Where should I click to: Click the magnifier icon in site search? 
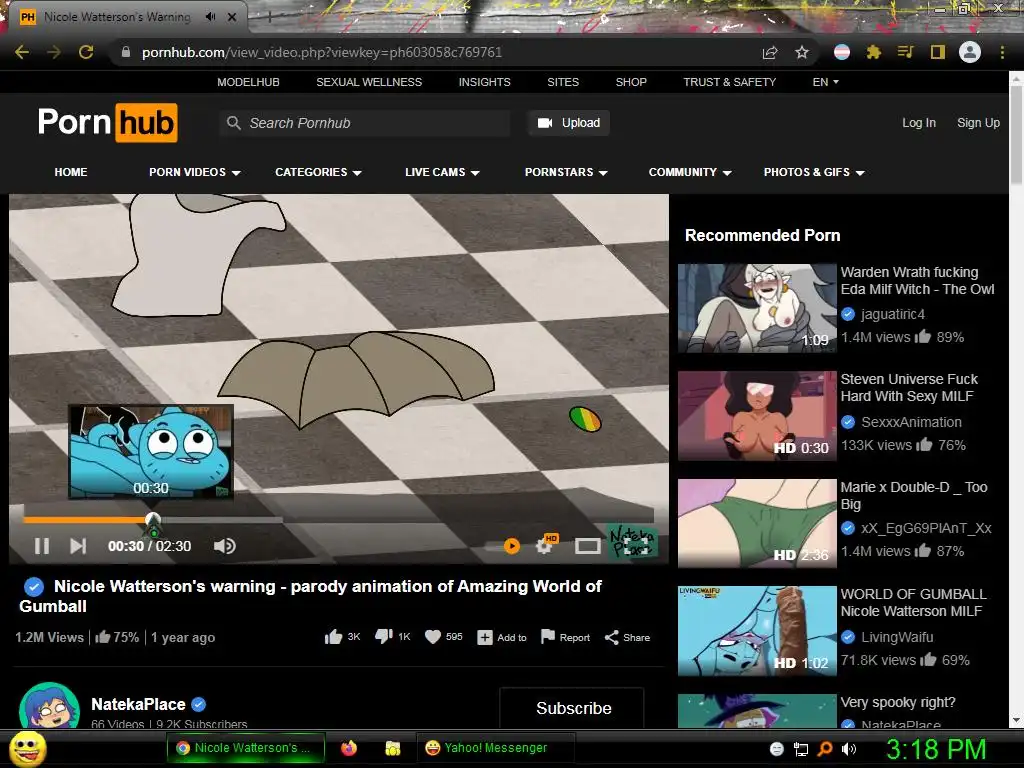tap(233, 123)
